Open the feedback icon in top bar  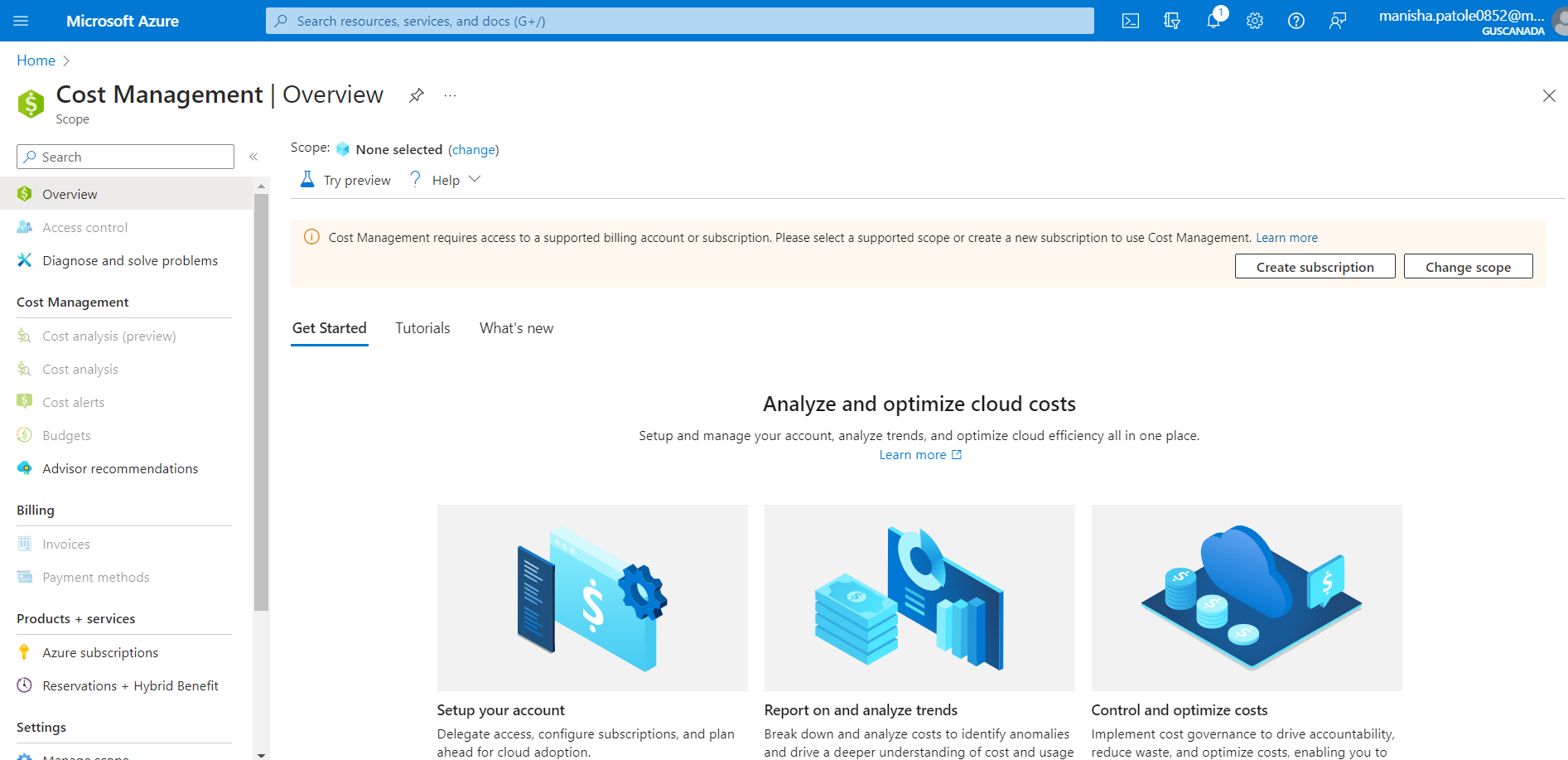click(x=1338, y=21)
